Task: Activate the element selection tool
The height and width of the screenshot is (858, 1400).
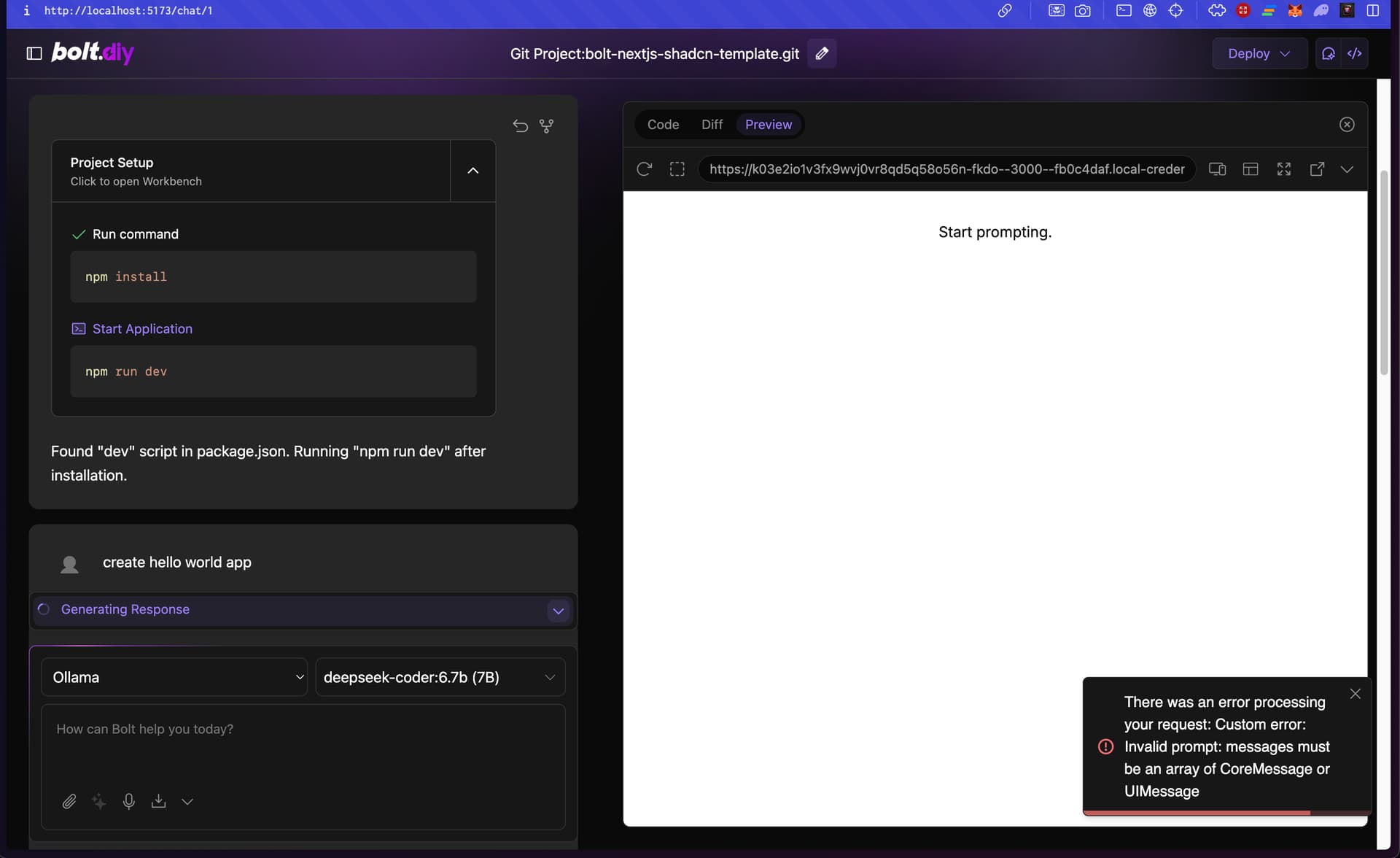Action: point(677,169)
